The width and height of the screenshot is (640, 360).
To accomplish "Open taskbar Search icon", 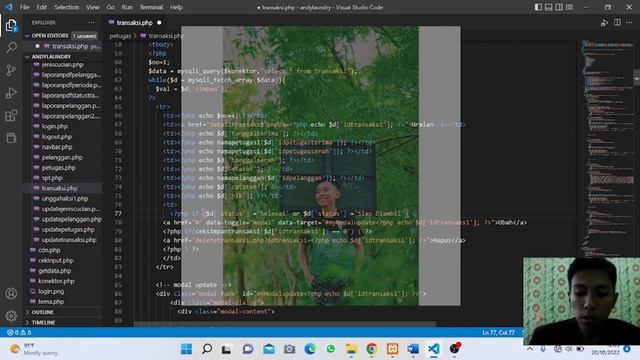I will (x=207, y=349).
